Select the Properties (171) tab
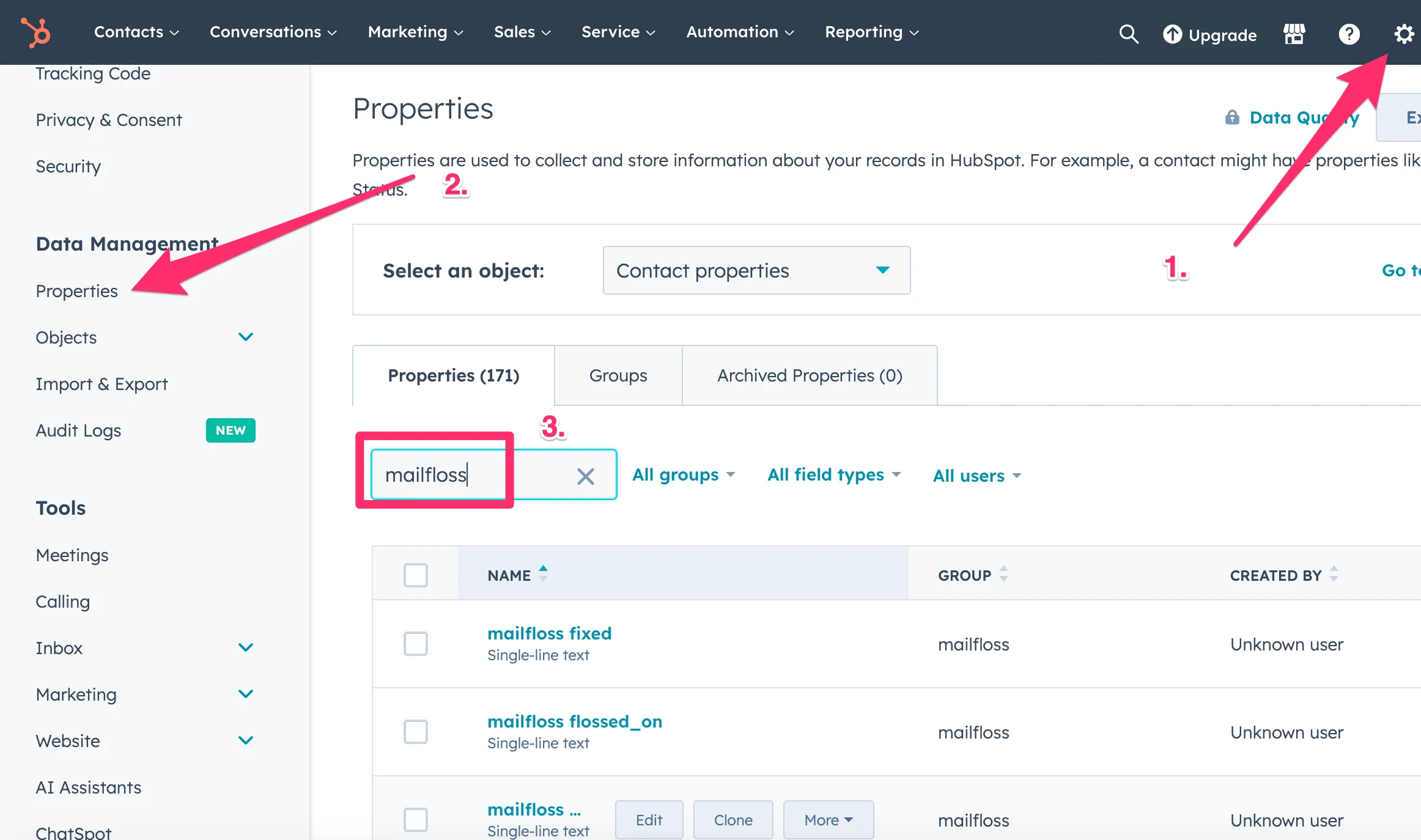The image size is (1421, 840). (454, 375)
